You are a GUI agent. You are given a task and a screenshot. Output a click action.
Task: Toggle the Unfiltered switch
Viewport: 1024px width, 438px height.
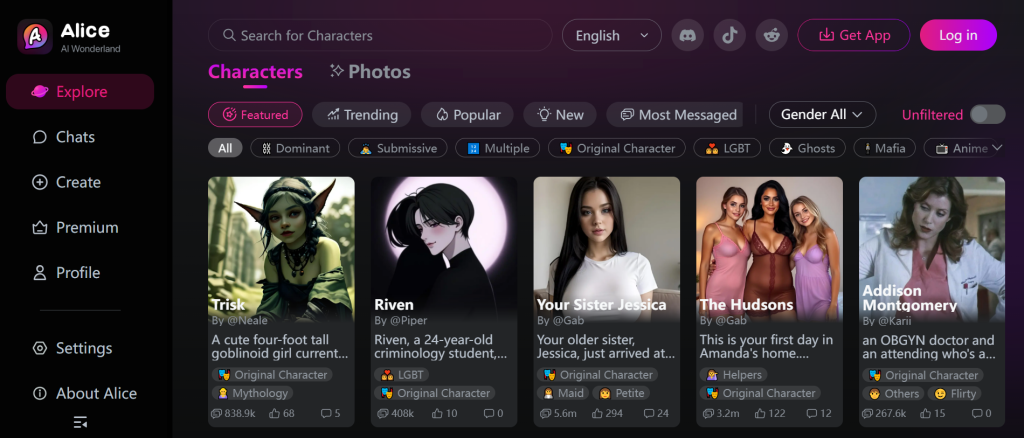coord(987,114)
